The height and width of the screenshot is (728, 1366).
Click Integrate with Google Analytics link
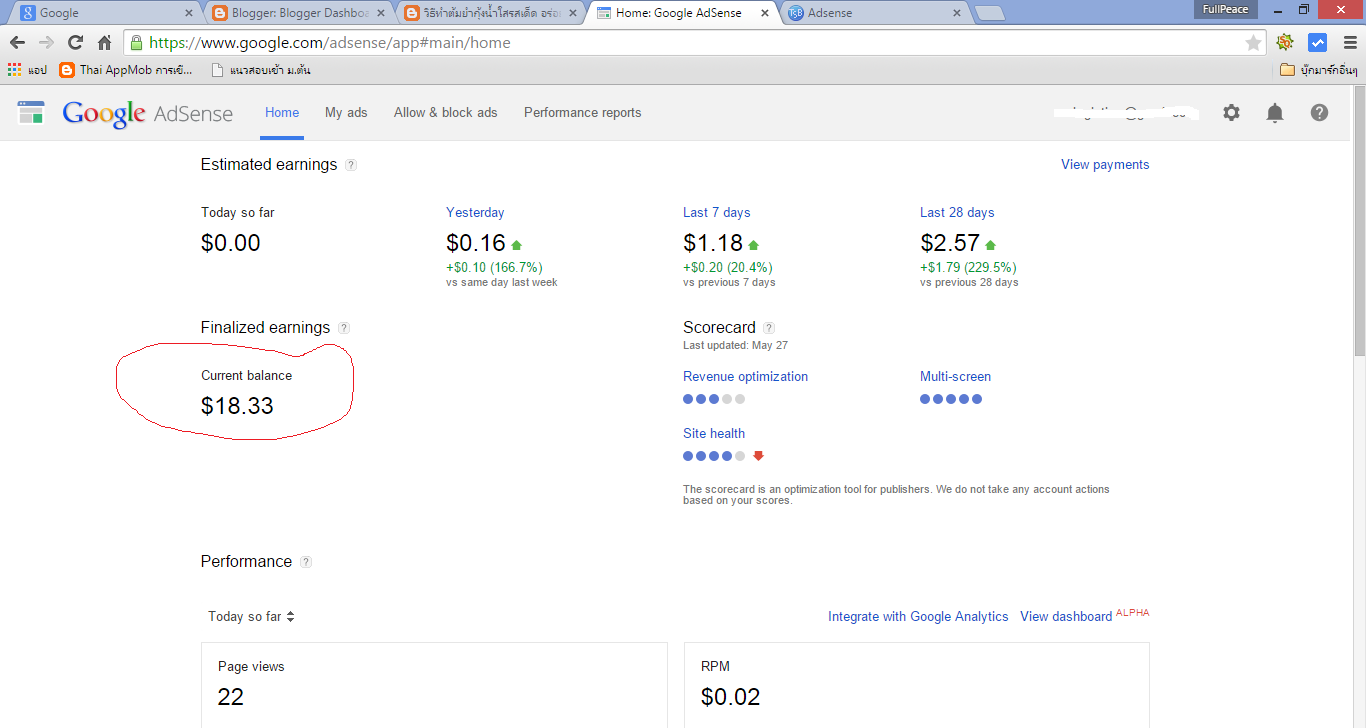(x=918, y=617)
